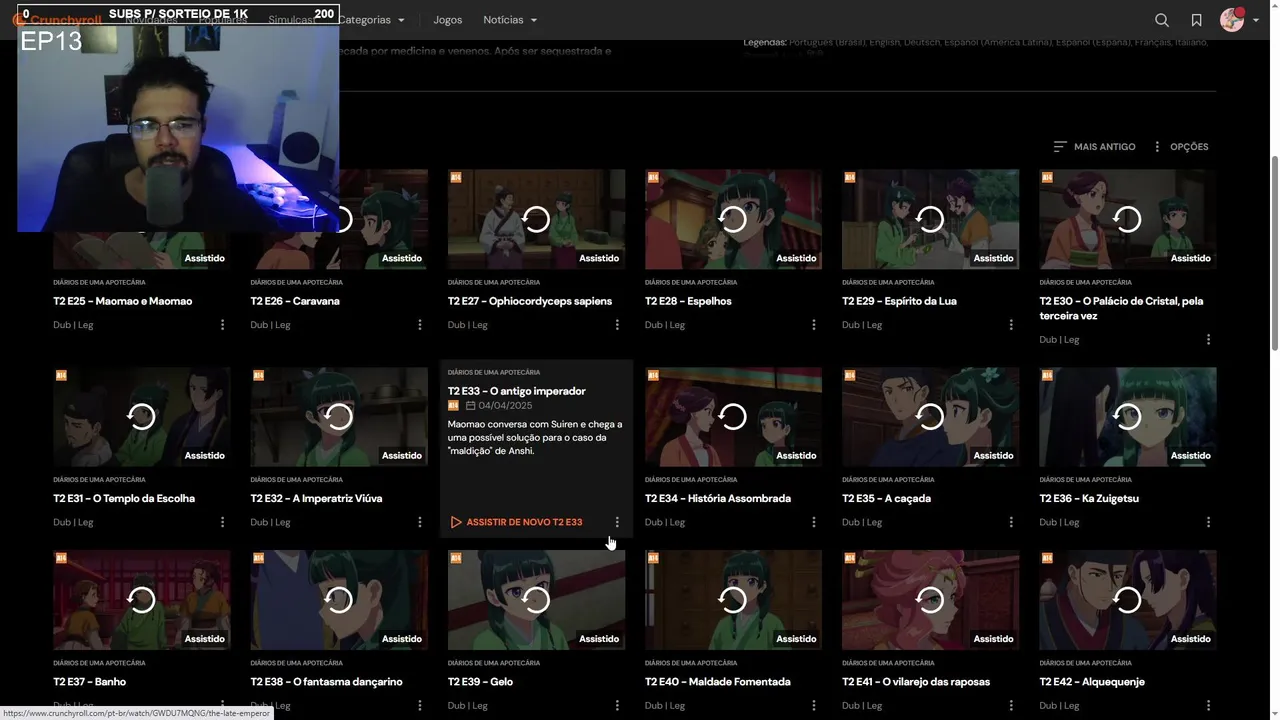Replay T2 E42 Alquequenje thumbnail
This screenshot has height=720, width=1280.
coord(1127,599)
